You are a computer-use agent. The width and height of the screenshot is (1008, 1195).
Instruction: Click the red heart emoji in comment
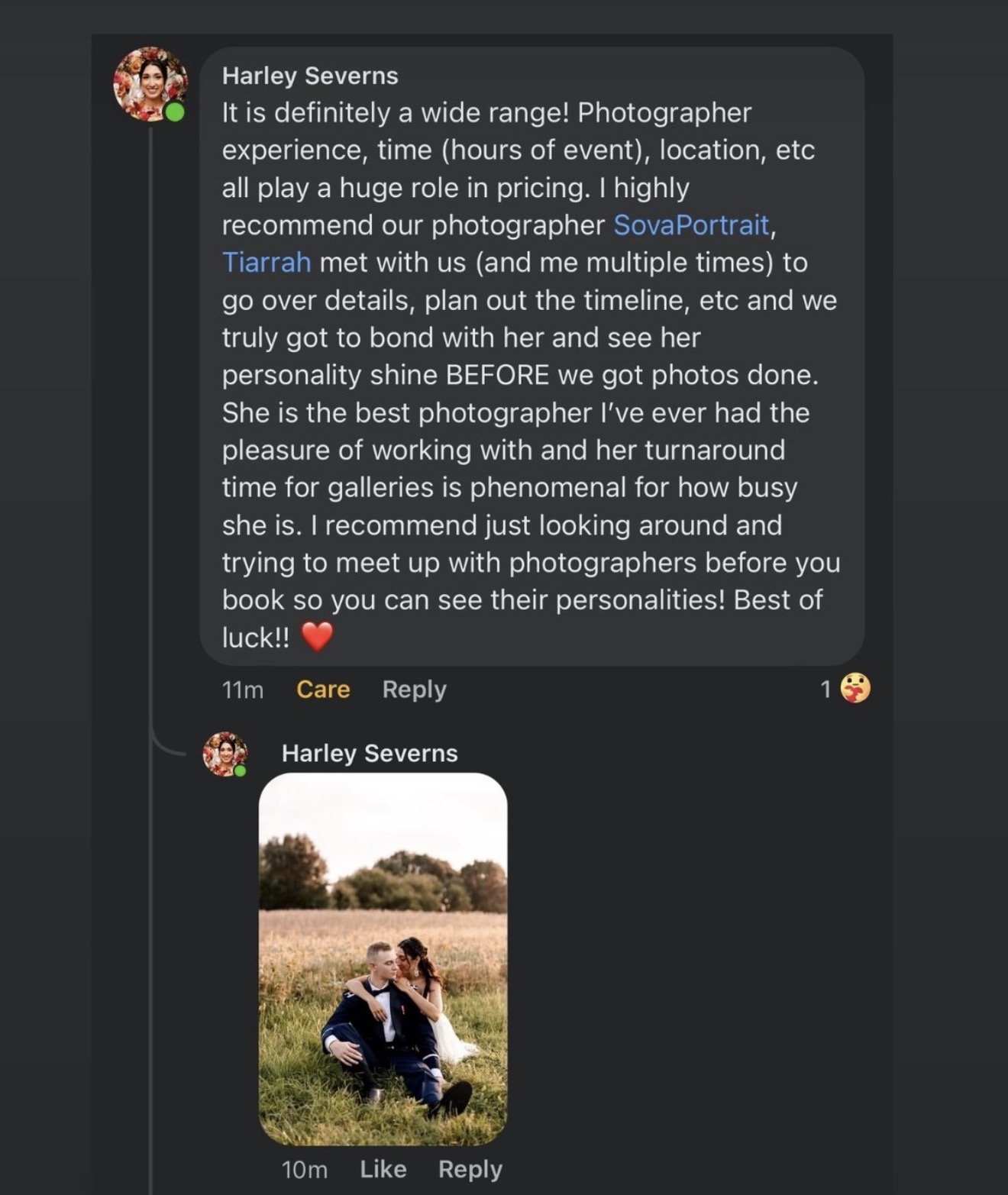tap(317, 637)
